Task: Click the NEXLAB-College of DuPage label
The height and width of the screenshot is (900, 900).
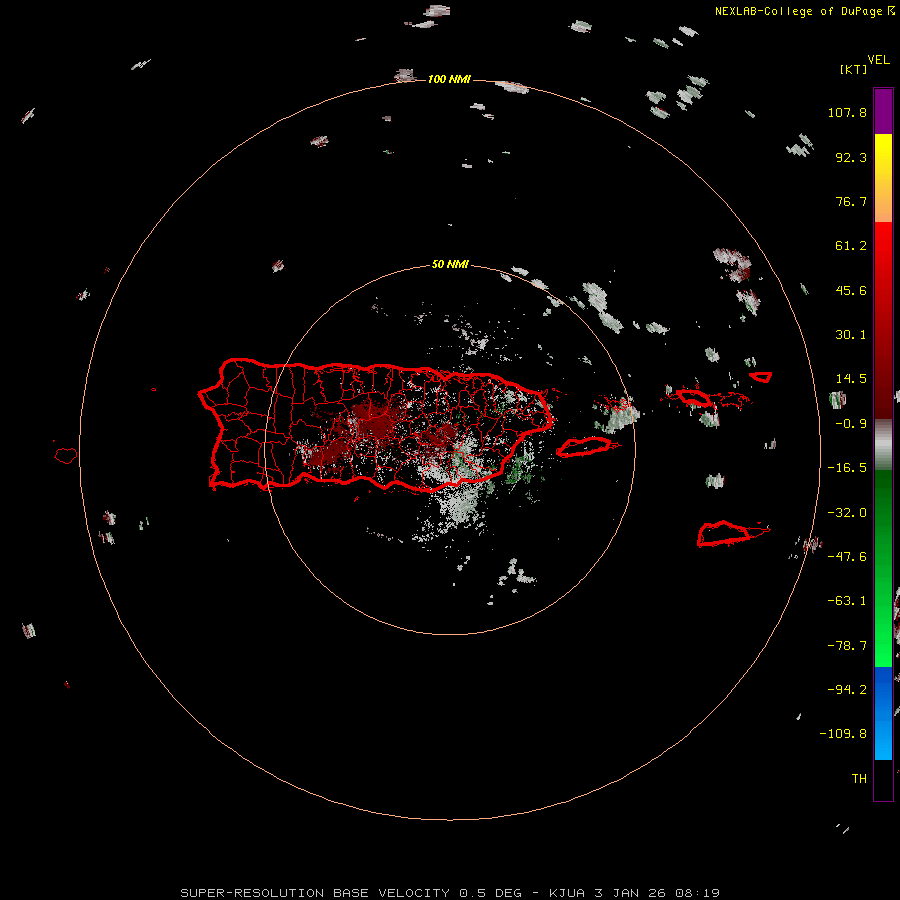Action: [805, 11]
